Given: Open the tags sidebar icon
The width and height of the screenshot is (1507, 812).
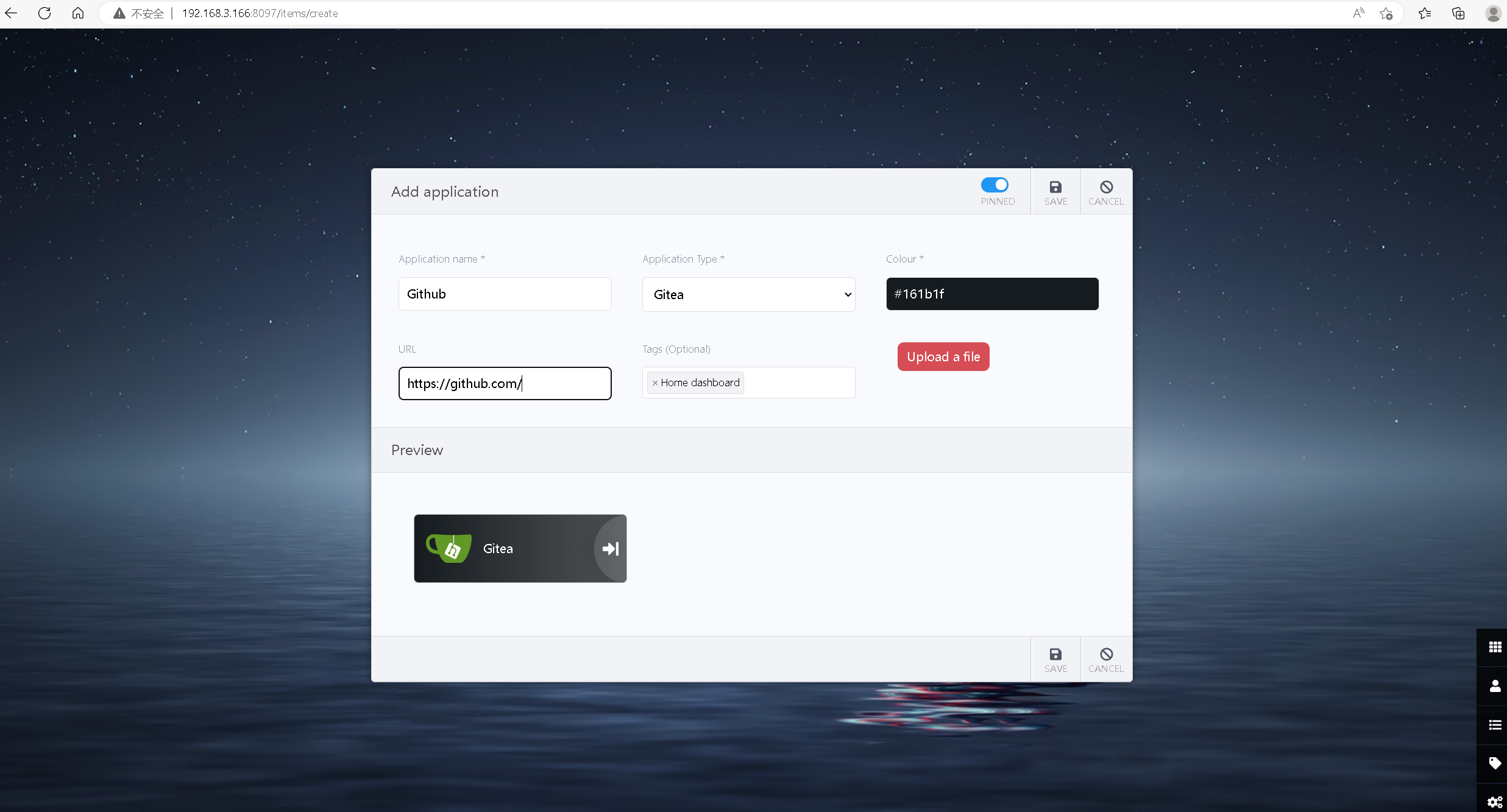Looking at the screenshot, I should pyautogui.click(x=1494, y=763).
